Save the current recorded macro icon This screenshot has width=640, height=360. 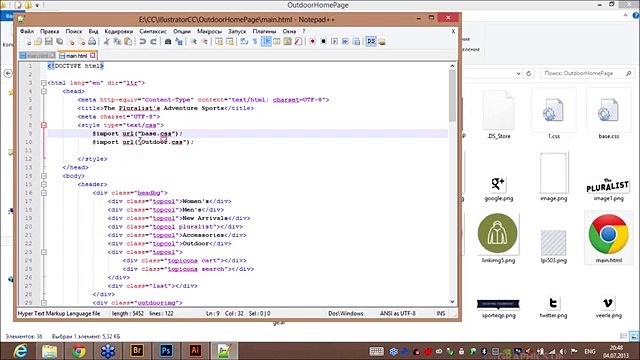tap(356, 42)
